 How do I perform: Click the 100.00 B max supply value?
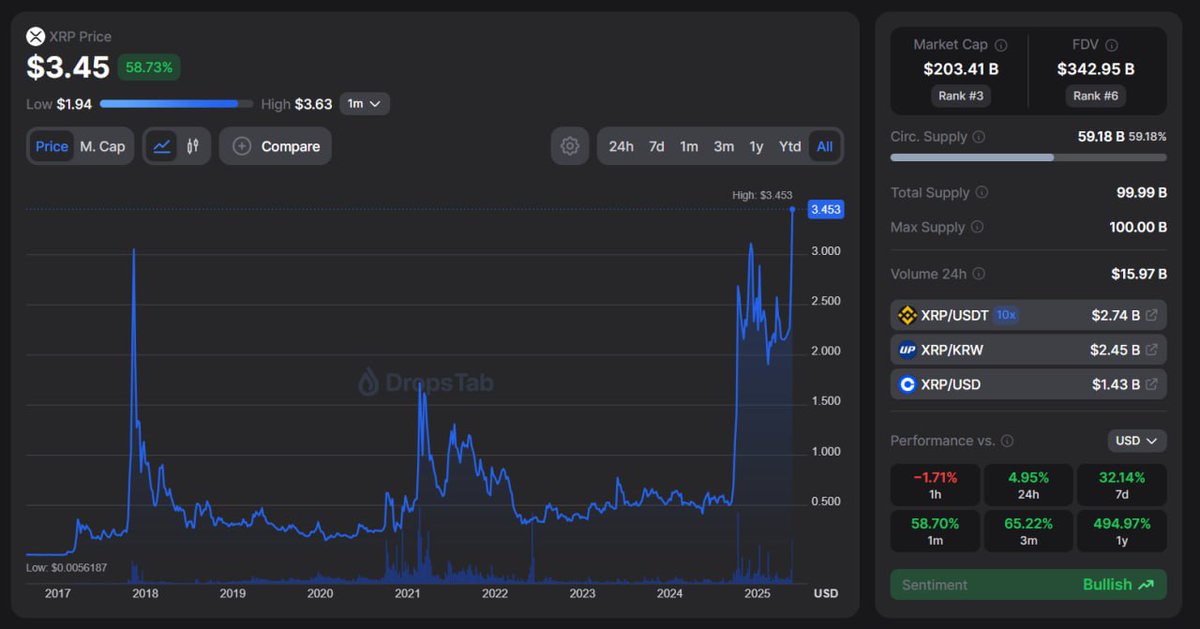[x=1138, y=227]
